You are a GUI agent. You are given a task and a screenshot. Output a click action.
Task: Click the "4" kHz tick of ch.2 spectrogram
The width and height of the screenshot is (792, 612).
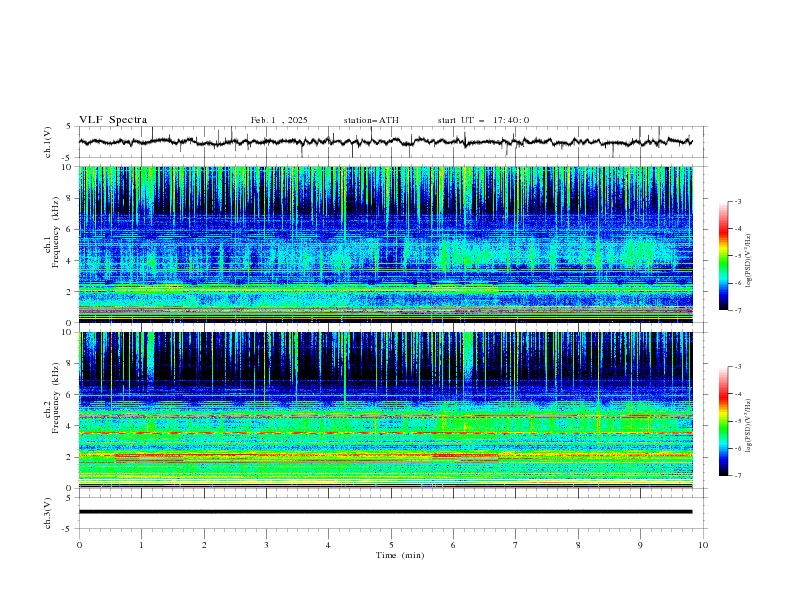coord(70,426)
